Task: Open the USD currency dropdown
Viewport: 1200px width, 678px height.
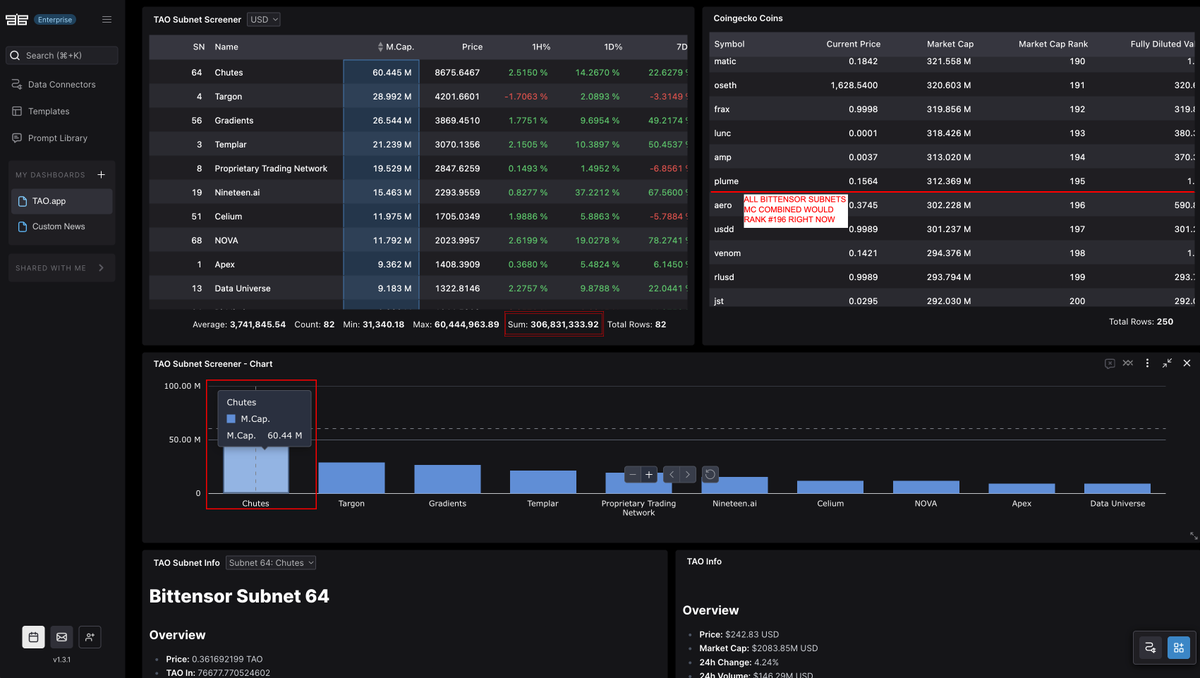Action: [264, 19]
